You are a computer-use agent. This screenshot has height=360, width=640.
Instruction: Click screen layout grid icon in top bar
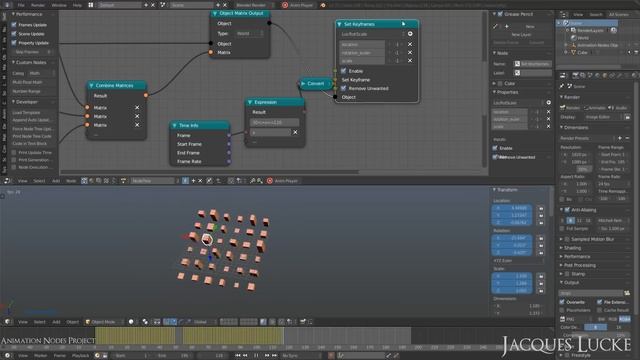coord(91,5)
